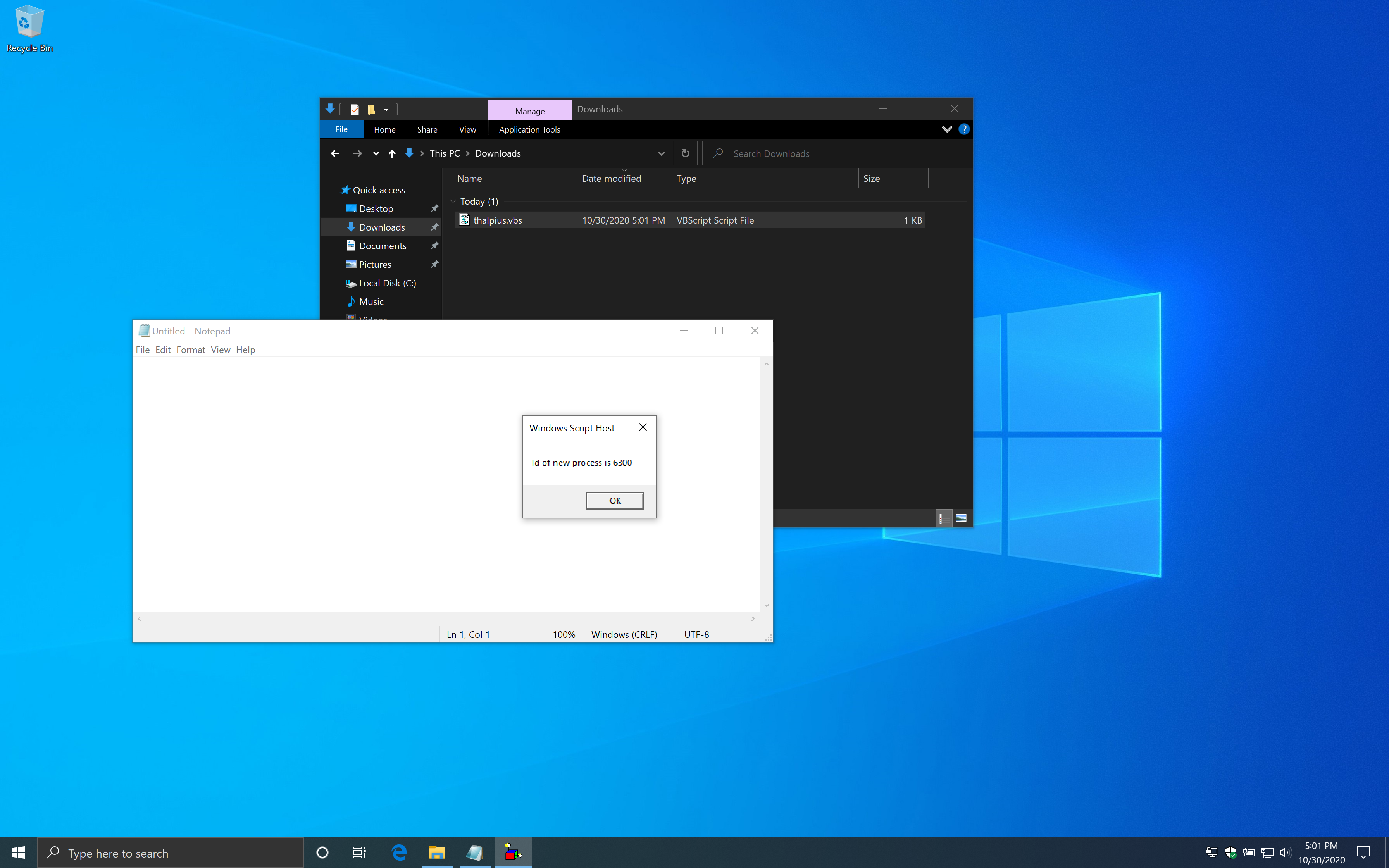Click the back navigation arrow

coord(335,153)
